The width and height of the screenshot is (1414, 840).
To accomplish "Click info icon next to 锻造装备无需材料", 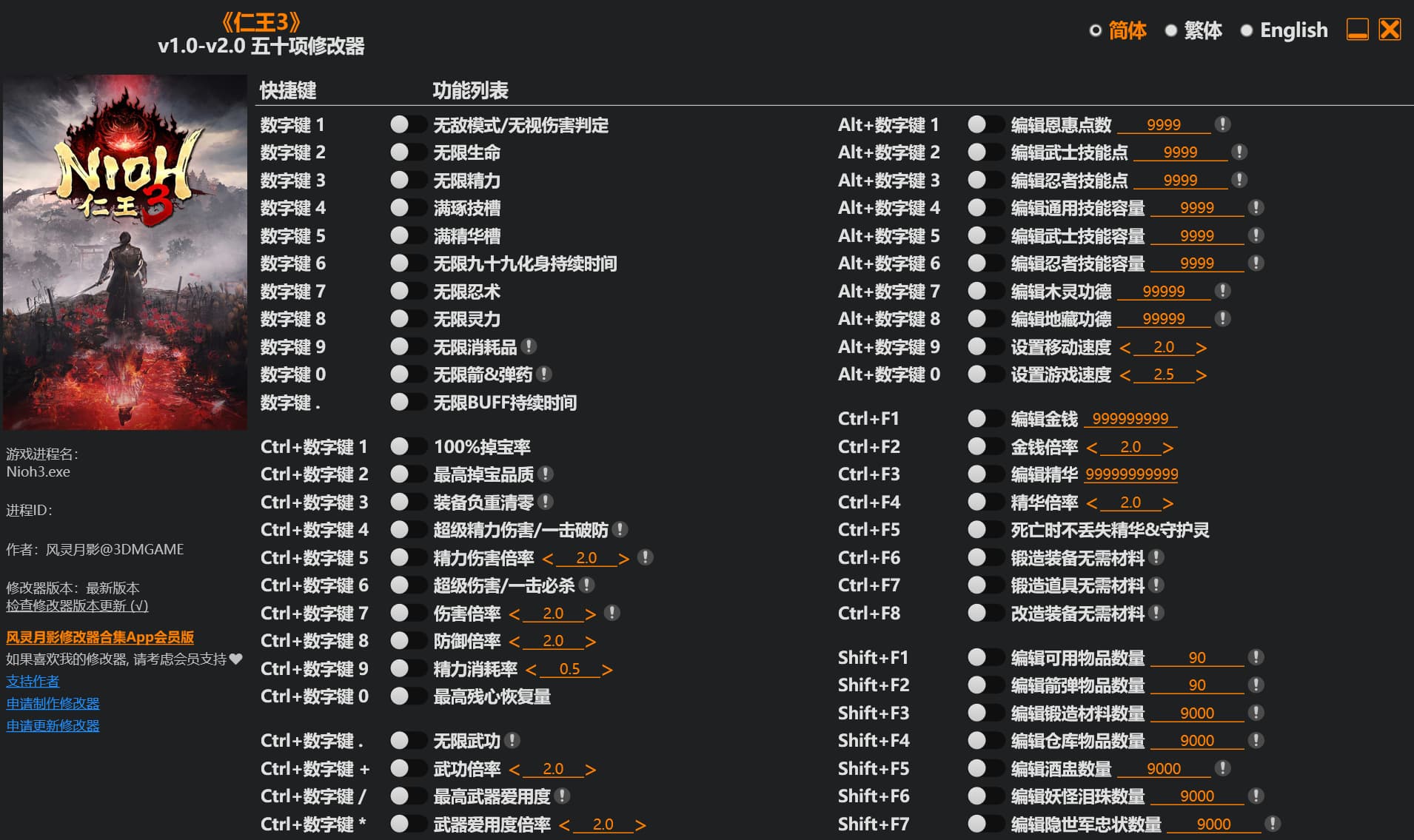I will coord(1156,557).
